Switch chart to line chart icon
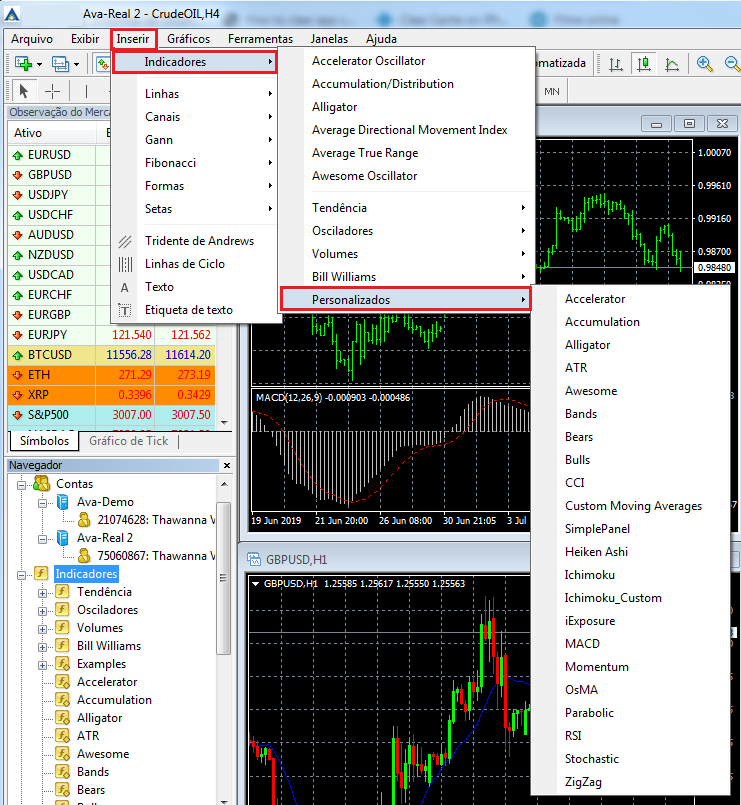 [672, 64]
